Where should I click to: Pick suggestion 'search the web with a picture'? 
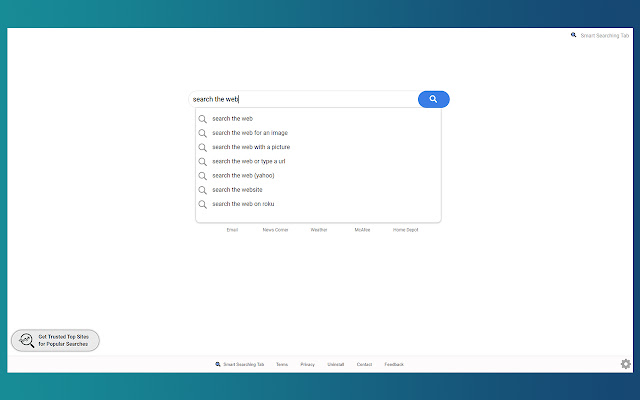[x=318, y=147]
